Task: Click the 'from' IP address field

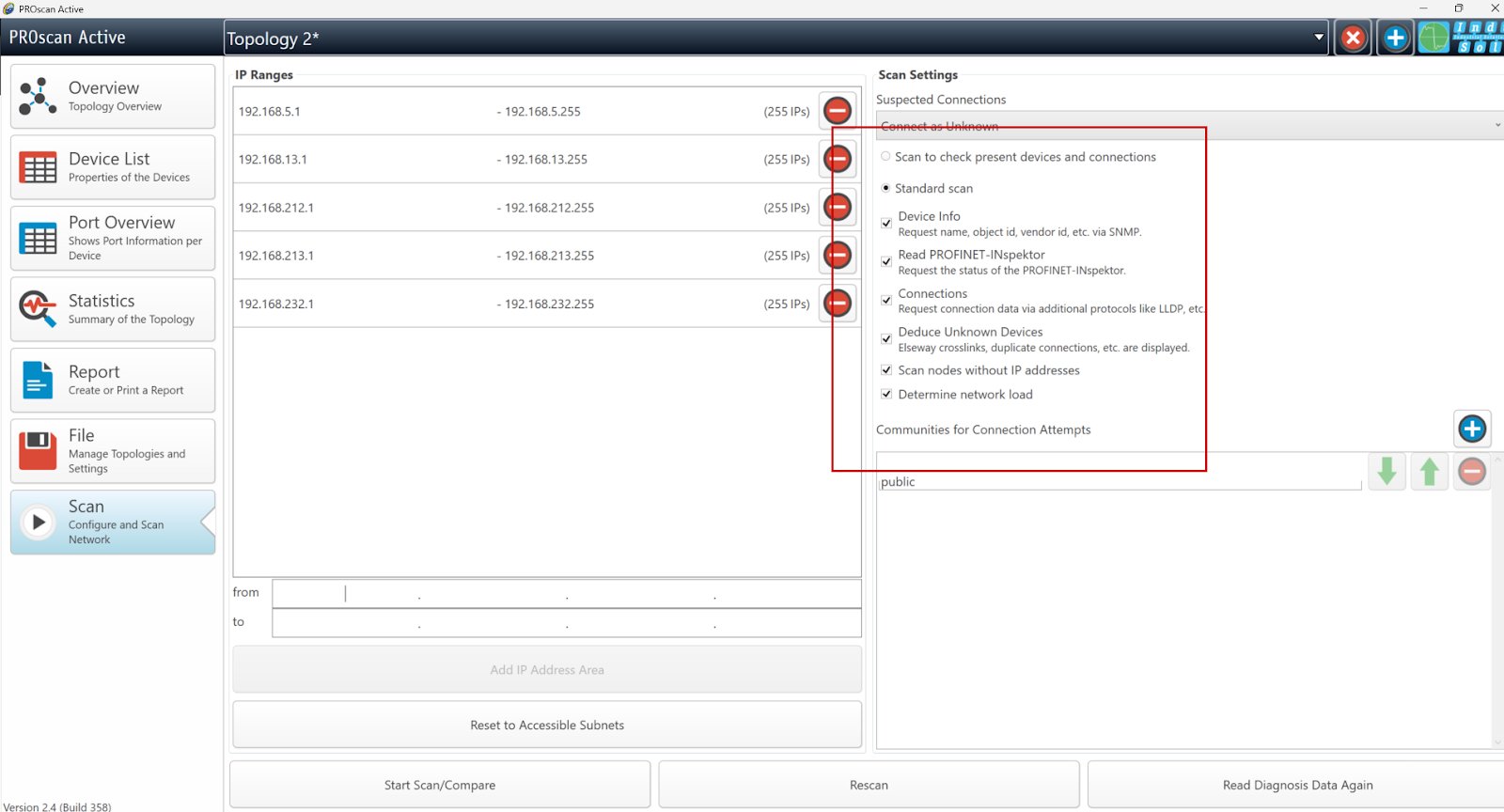Action: [x=567, y=593]
